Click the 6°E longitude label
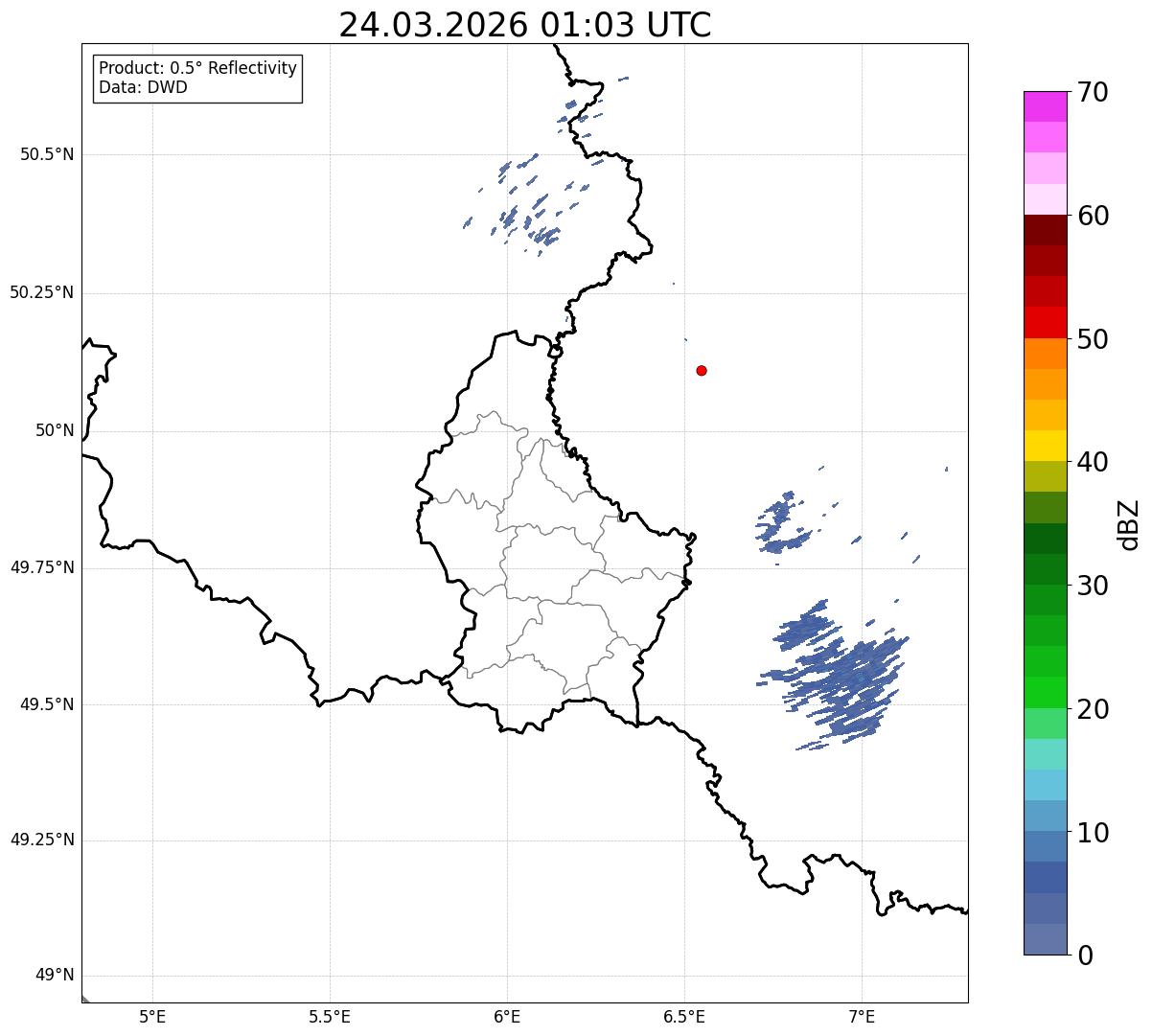This screenshot has height=1036, width=1152. click(x=507, y=1017)
